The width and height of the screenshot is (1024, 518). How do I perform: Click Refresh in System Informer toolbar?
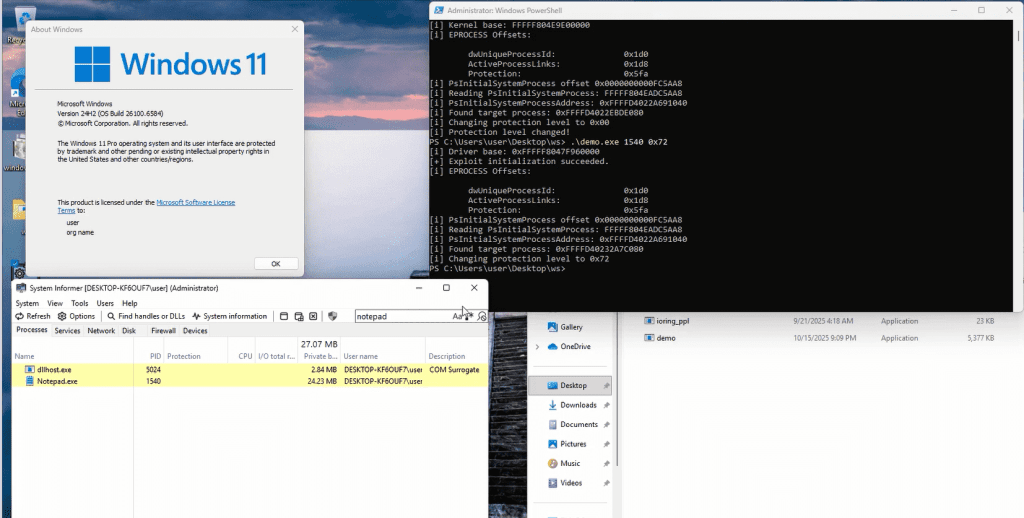click(x=33, y=316)
